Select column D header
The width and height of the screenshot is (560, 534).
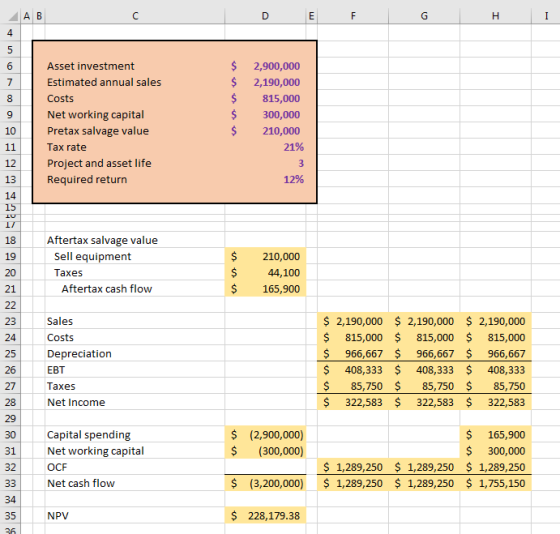click(265, 16)
